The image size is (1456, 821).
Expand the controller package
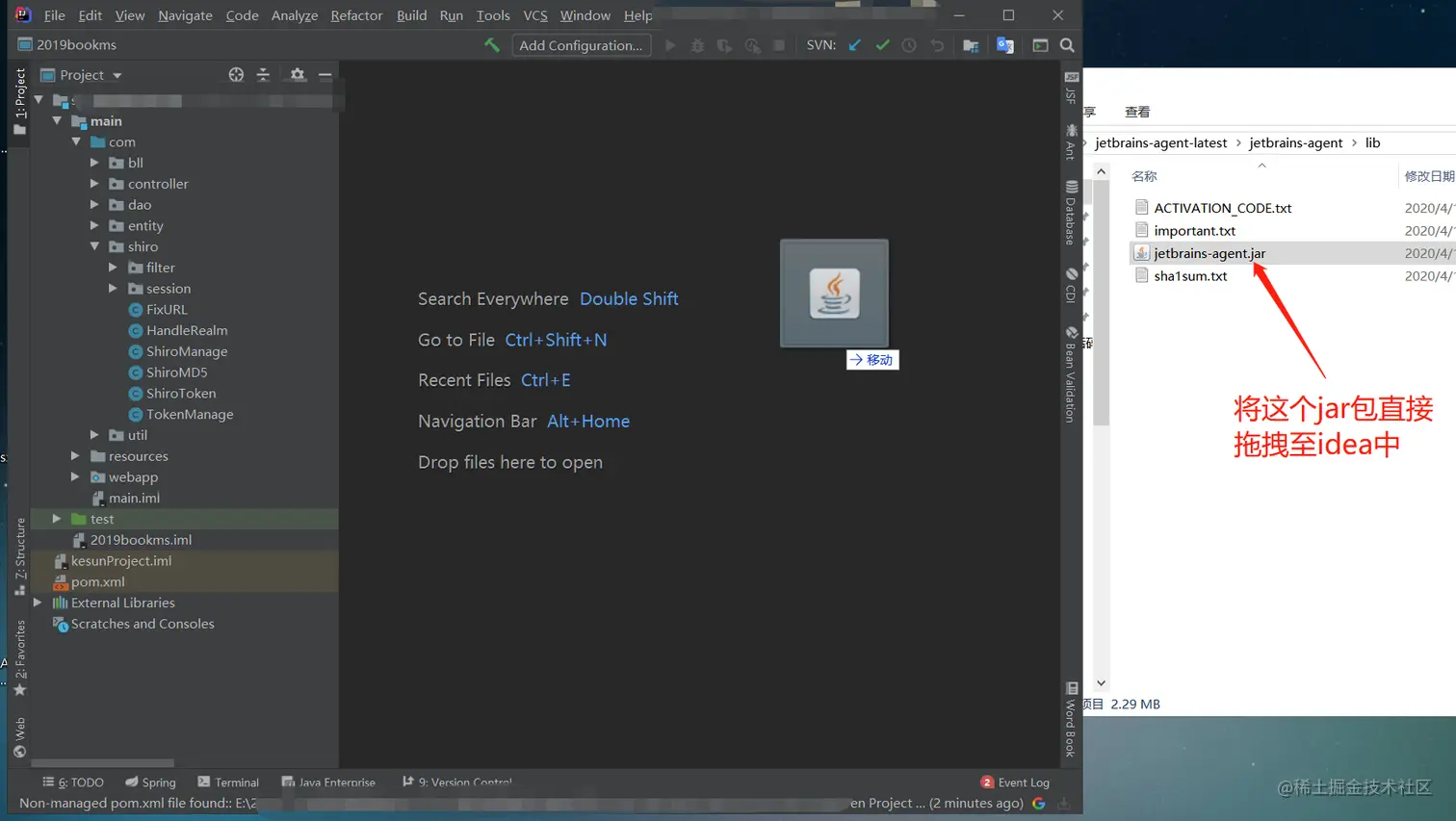(x=94, y=184)
